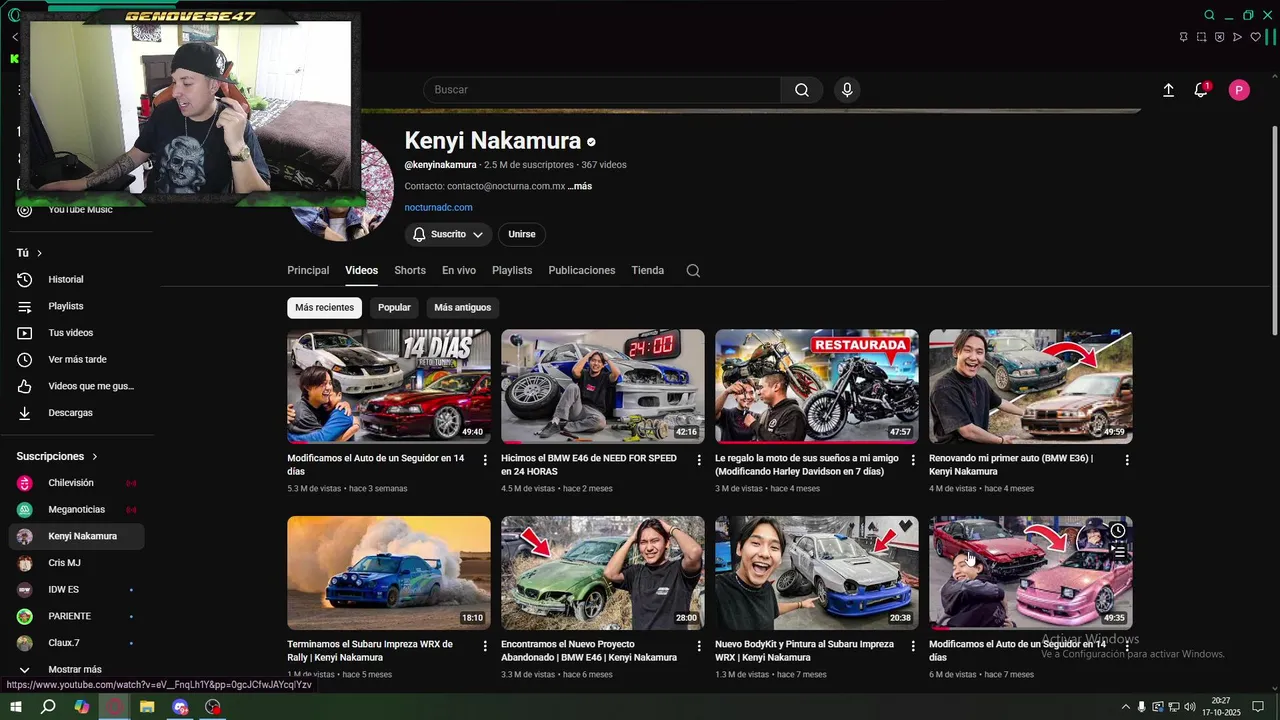
Task: Expand Suscripciones section header
Action: point(58,457)
